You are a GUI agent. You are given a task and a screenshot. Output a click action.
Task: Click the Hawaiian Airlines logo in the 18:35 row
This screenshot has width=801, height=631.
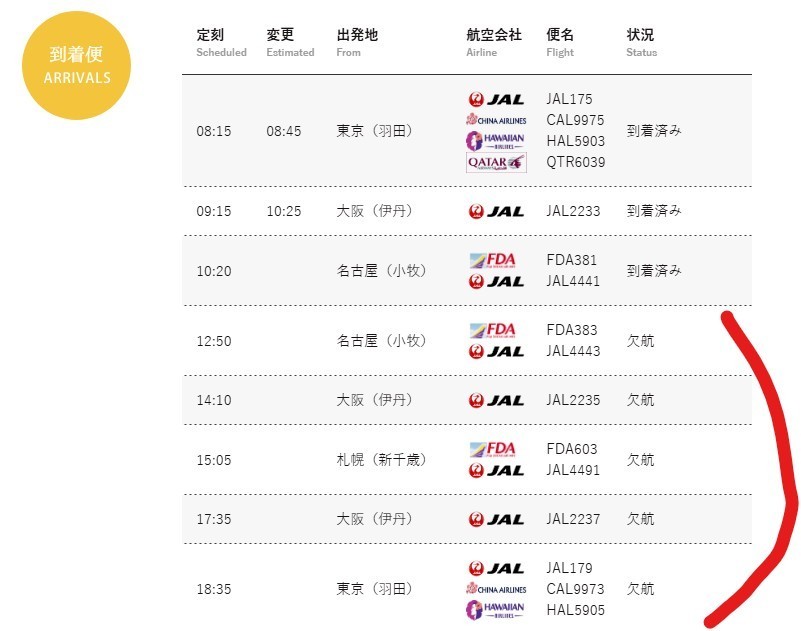point(495,610)
